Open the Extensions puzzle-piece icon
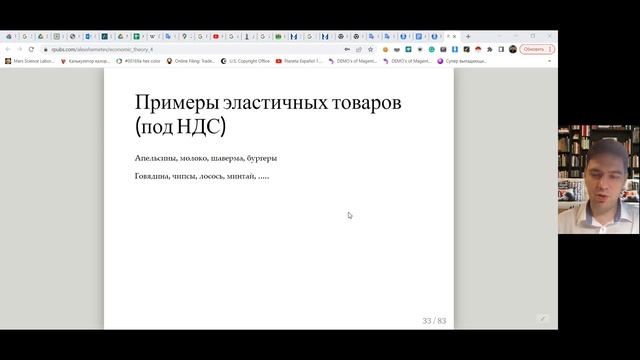The height and width of the screenshot is (360, 640). [490, 49]
